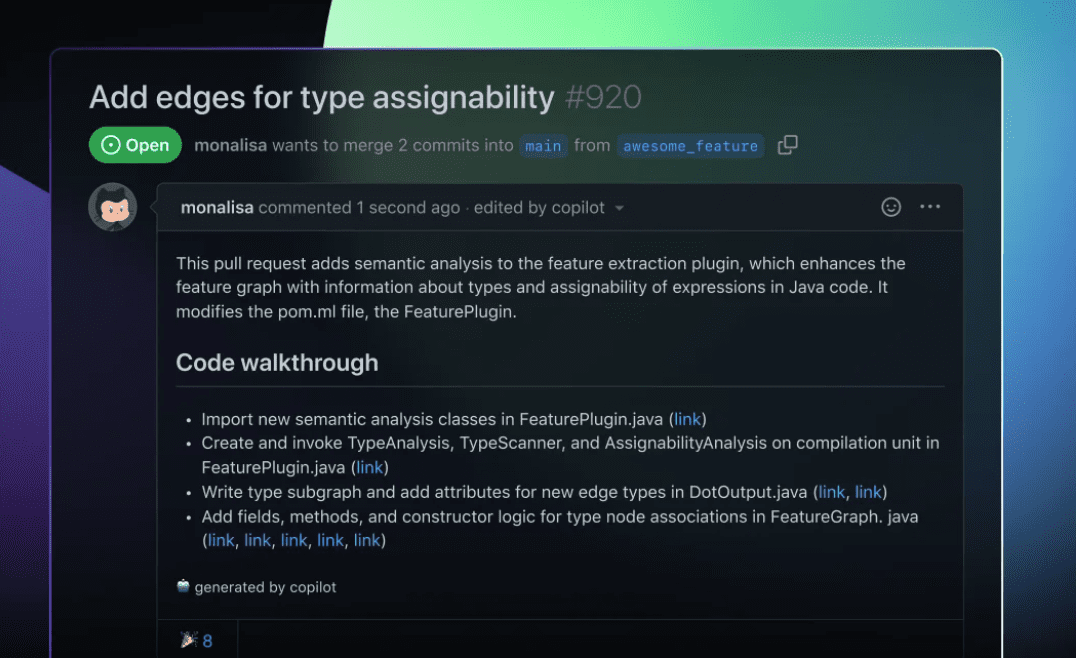Viewport: 1076px width, 658px height.
Task: Click the party popper reaction with 8
Action: click(x=197, y=640)
